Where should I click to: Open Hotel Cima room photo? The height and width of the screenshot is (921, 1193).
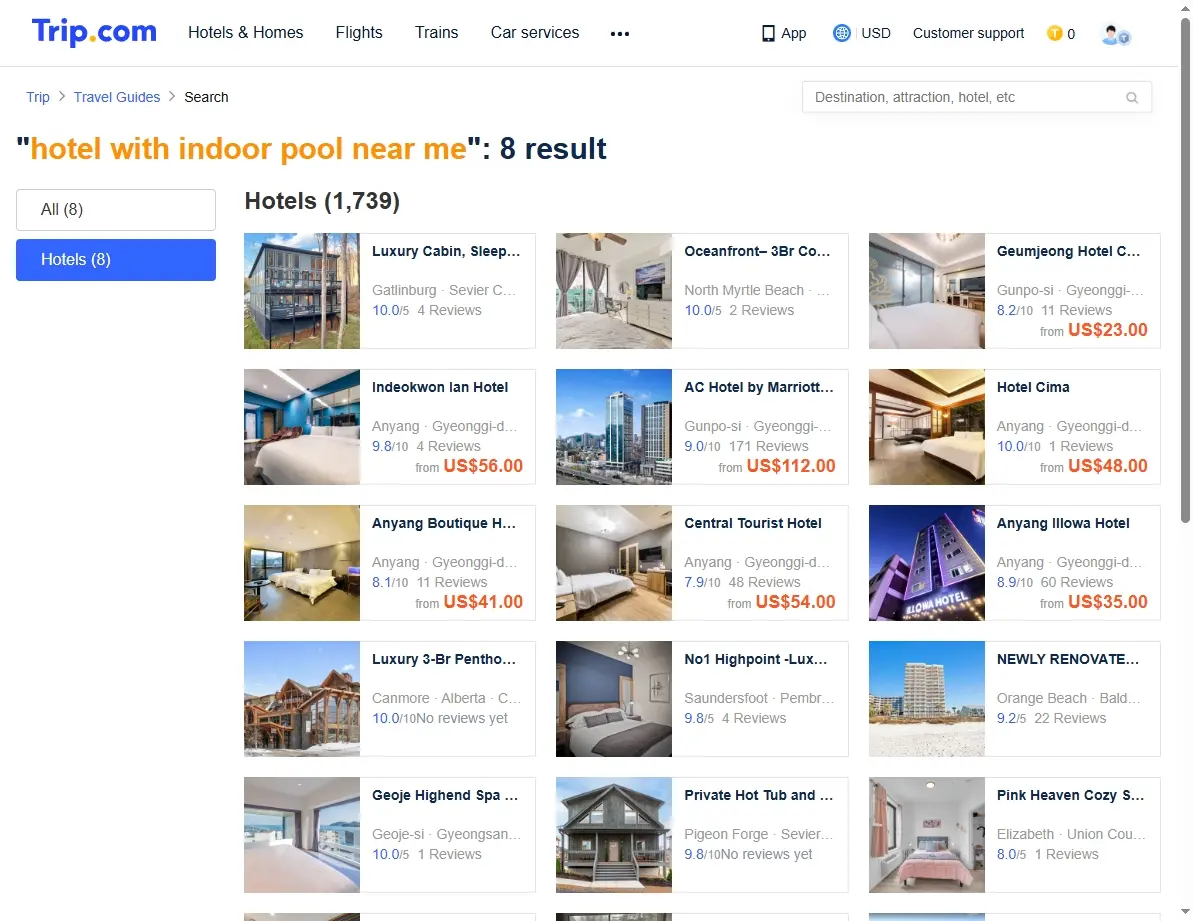click(x=927, y=427)
